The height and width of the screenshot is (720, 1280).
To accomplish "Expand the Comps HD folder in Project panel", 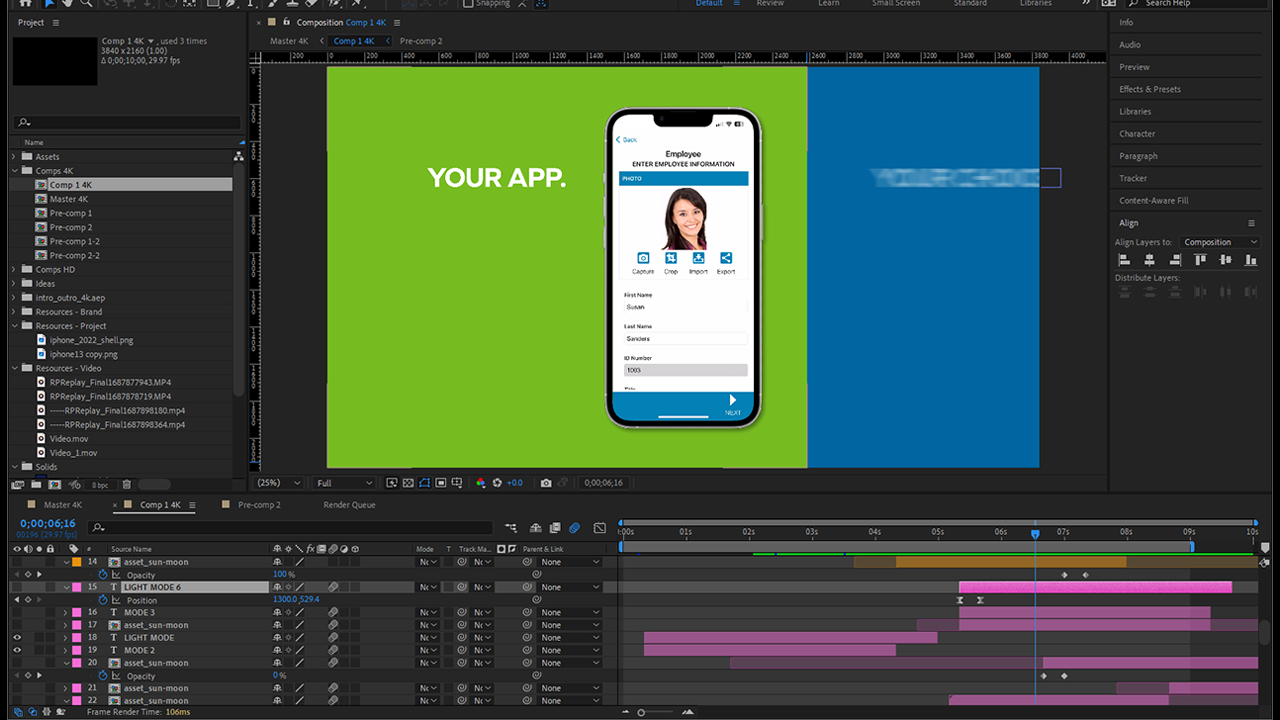I will pos(14,270).
